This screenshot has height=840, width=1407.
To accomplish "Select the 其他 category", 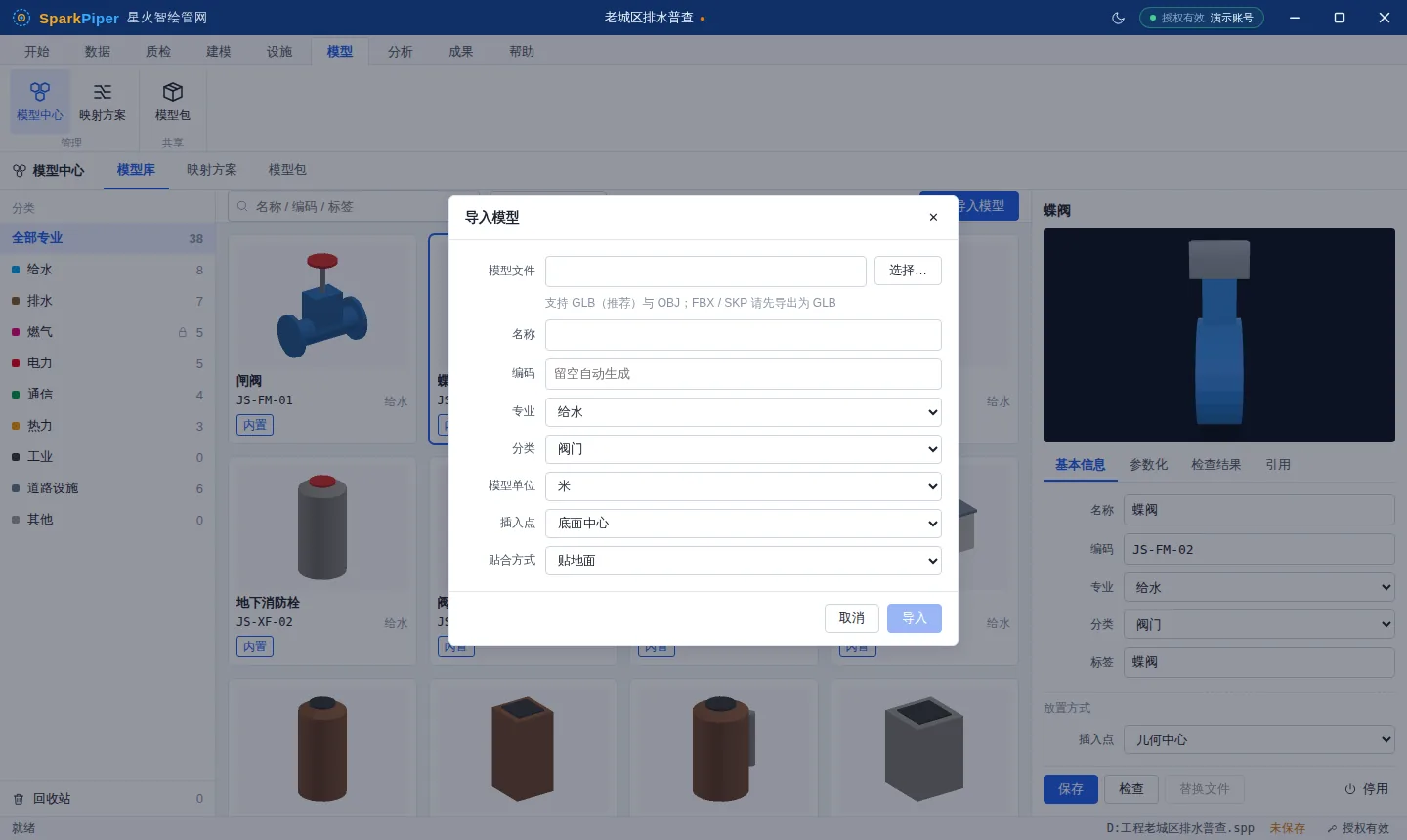I will click(107, 520).
